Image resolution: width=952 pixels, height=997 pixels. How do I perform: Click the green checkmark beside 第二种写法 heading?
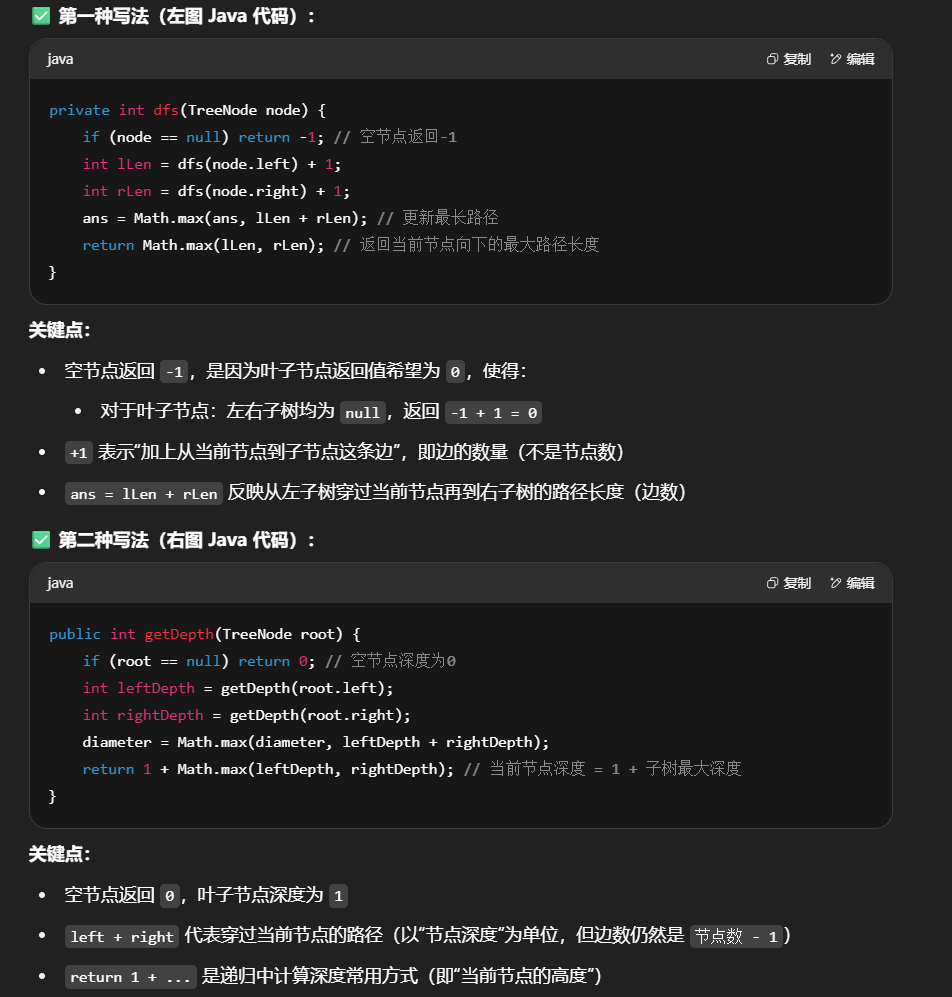[x=41, y=540]
